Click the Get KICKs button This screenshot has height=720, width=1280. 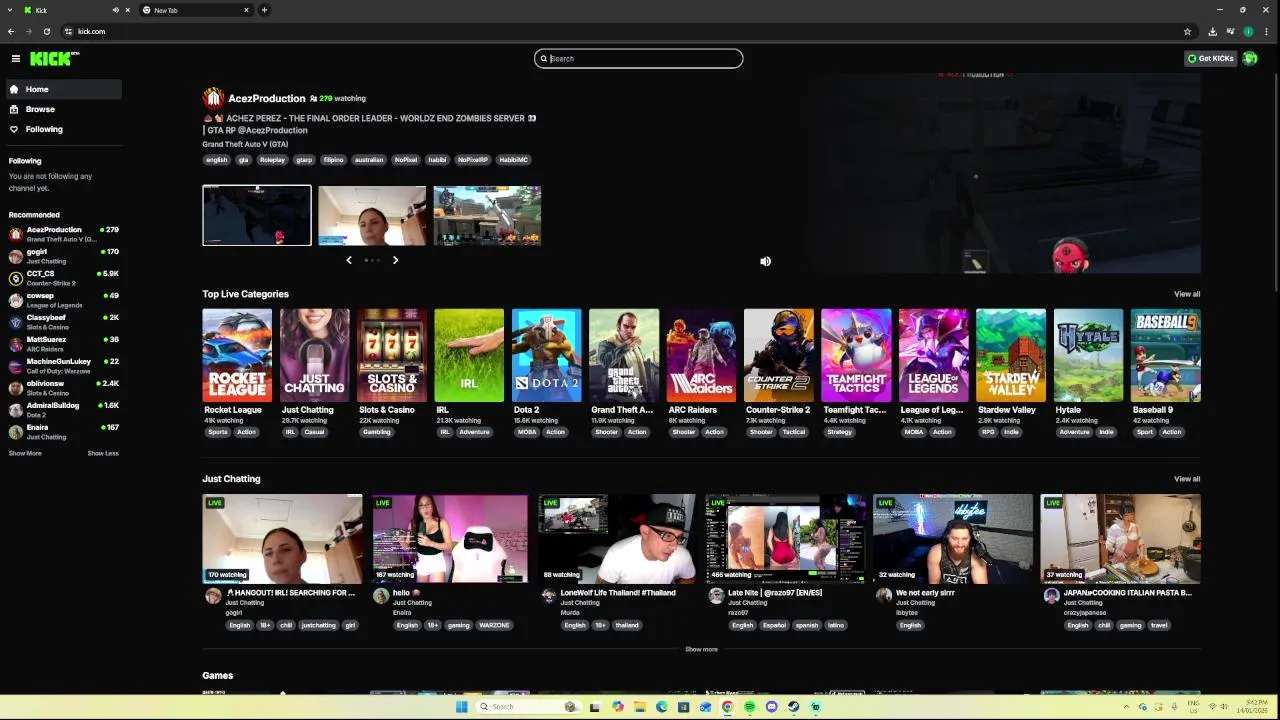pyautogui.click(x=1210, y=58)
